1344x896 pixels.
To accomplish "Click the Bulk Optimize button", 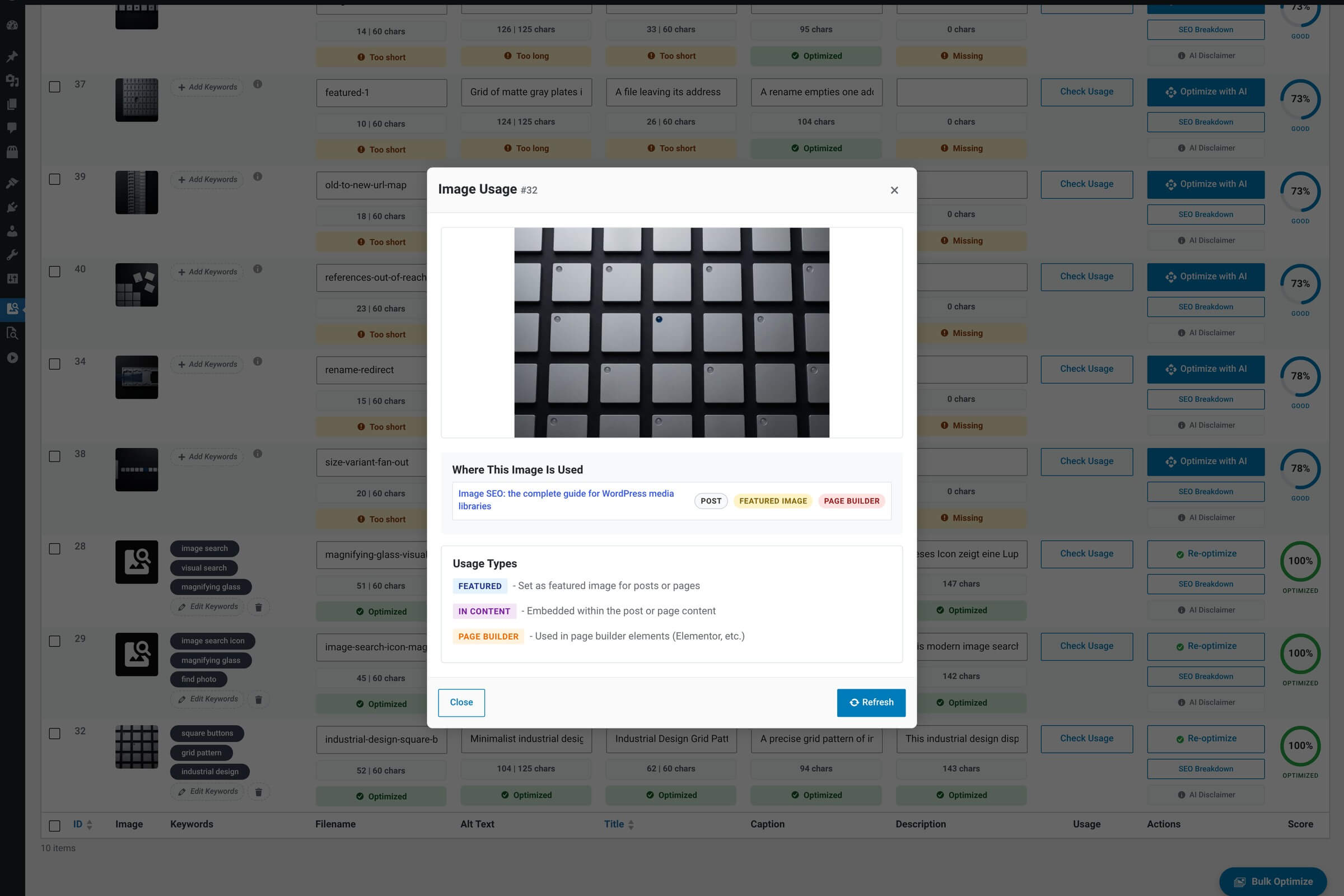I will (x=1272, y=881).
